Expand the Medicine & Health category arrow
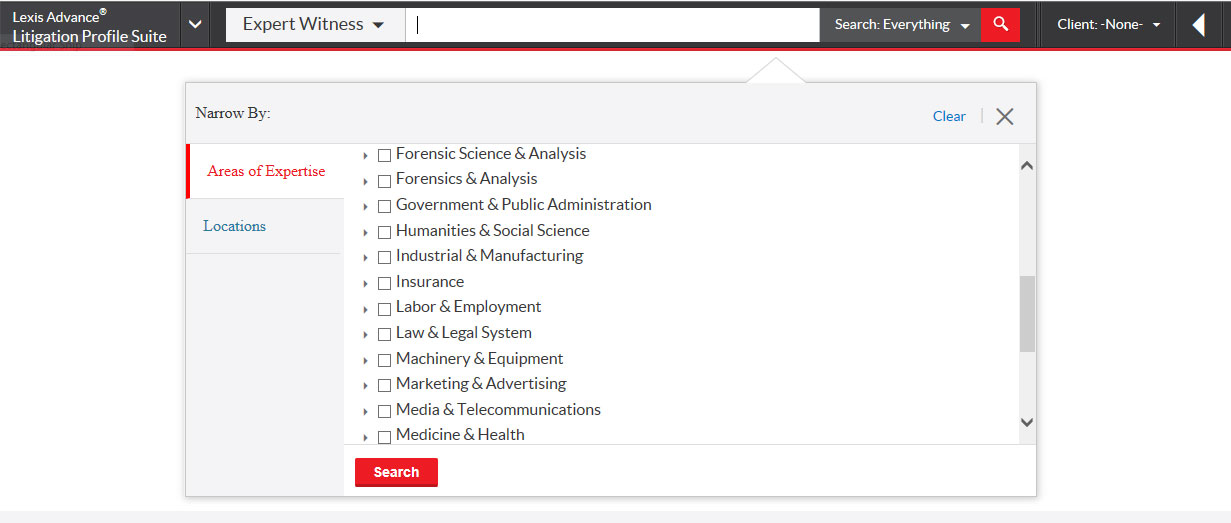The height and width of the screenshot is (523, 1231). [x=366, y=437]
